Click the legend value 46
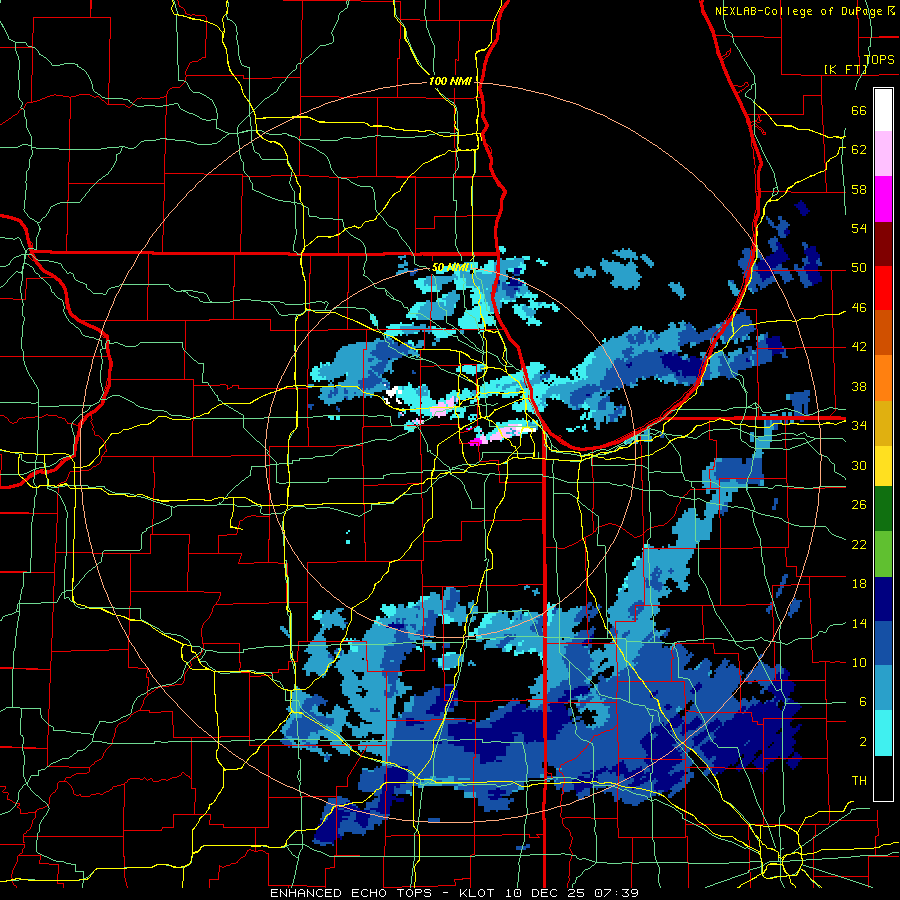This screenshot has width=900, height=900. pyautogui.click(x=859, y=308)
